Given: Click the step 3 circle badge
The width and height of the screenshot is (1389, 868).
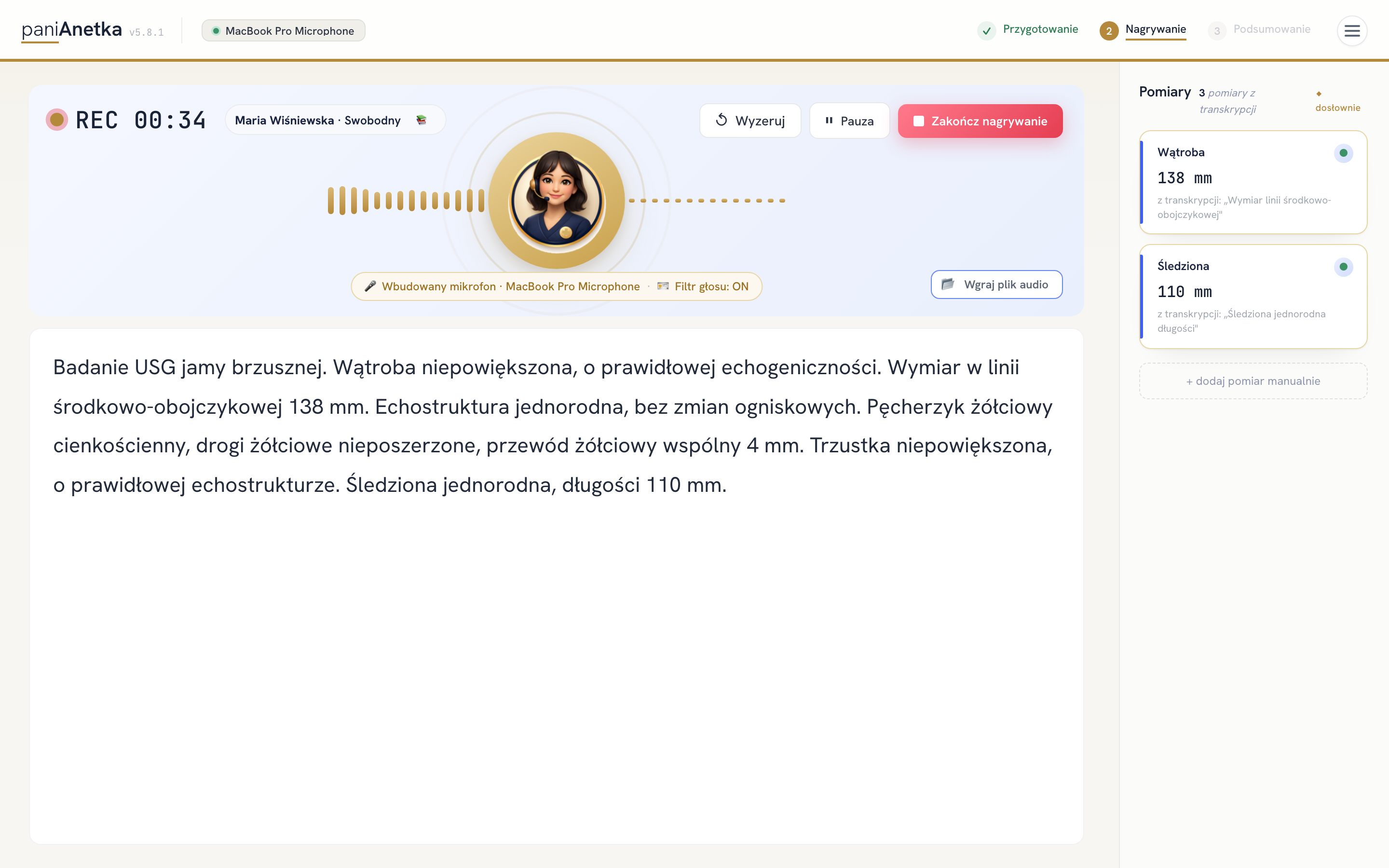Looking at the screenshot, I should pos(1217,30).
